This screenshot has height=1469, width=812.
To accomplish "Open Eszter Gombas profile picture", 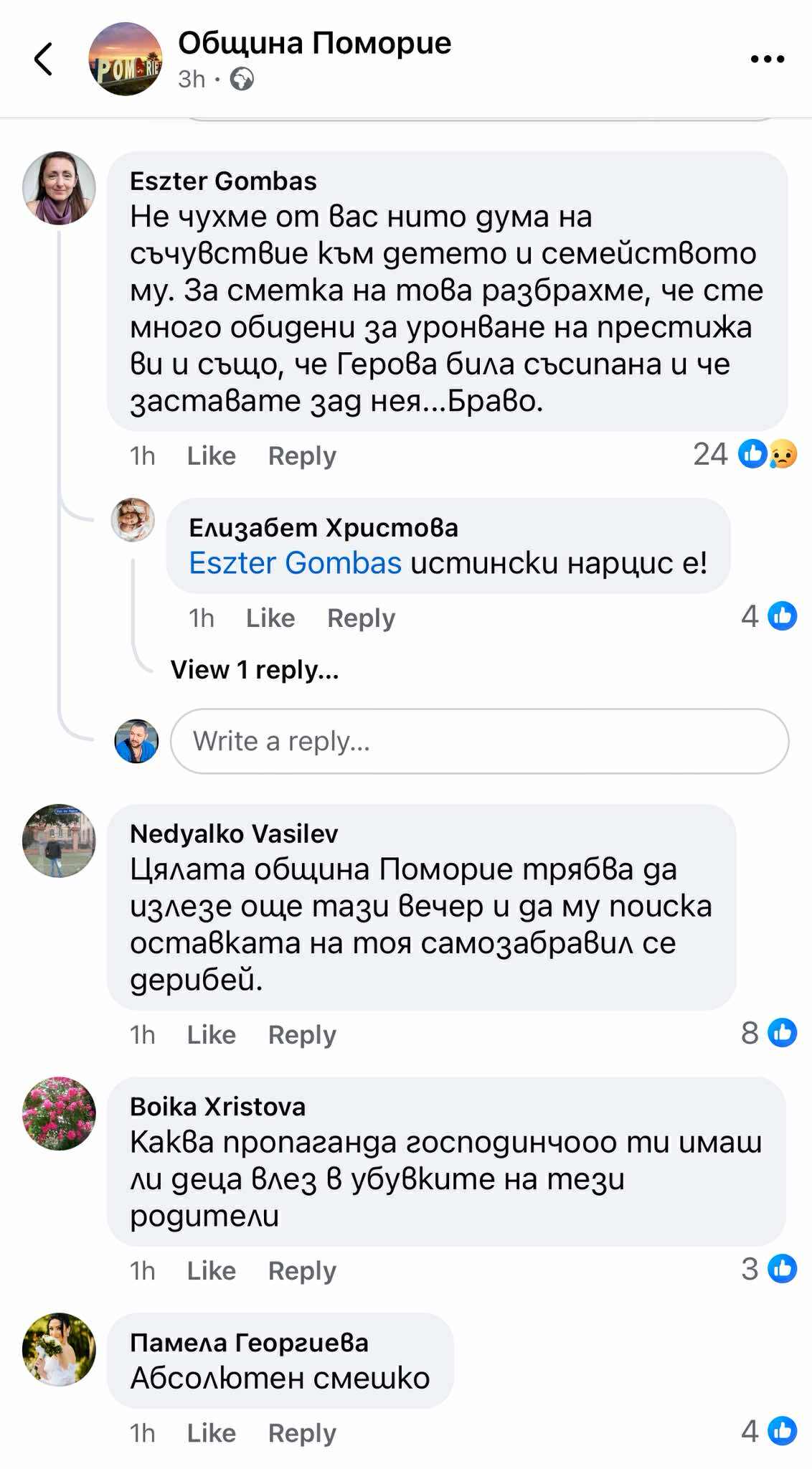I will tap(59, 188).
